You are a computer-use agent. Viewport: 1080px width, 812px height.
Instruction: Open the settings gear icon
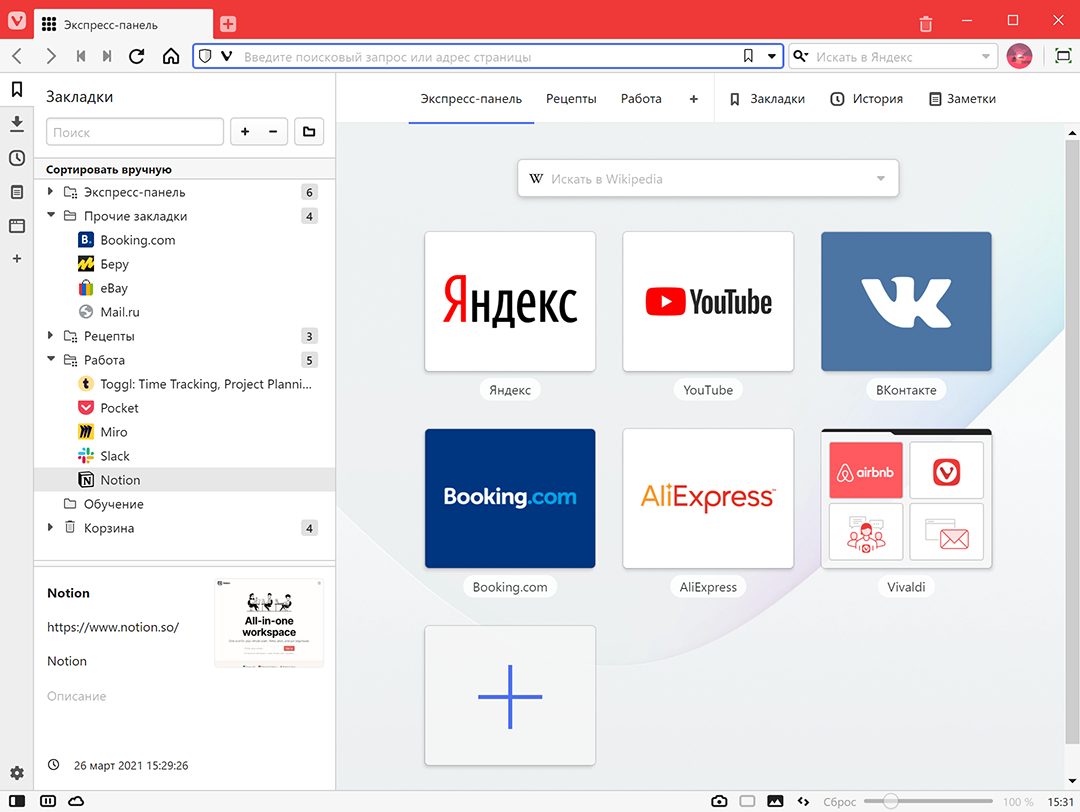(x=17, y=773)
